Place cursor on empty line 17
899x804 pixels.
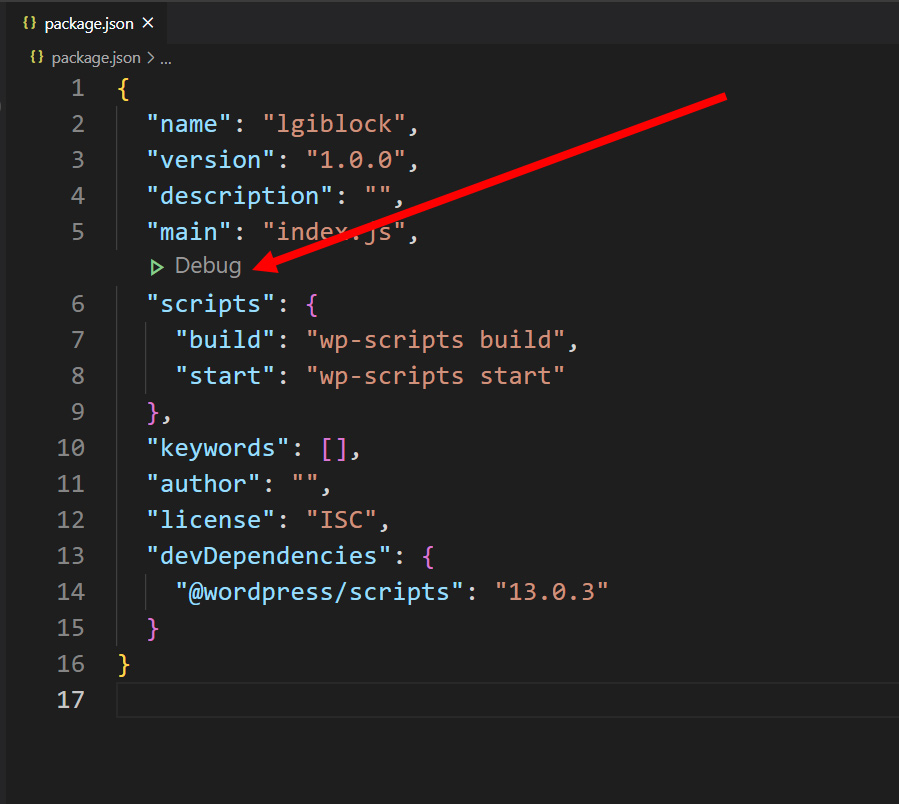(507, 700)
